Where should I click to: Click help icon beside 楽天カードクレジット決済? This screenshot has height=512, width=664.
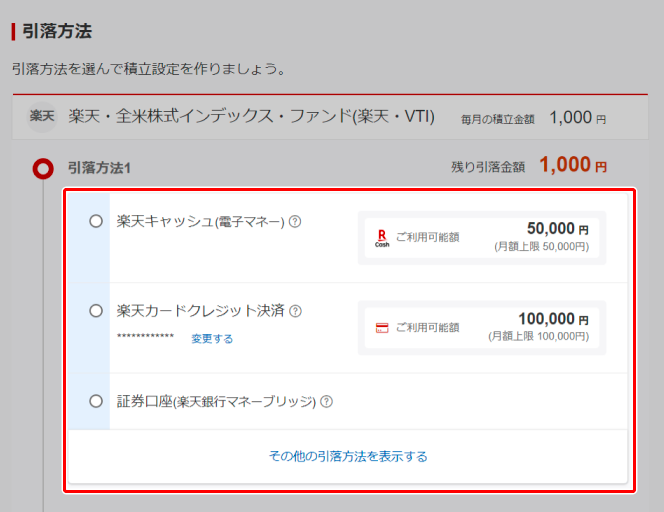pyautogui.click(x=296, y=311)
